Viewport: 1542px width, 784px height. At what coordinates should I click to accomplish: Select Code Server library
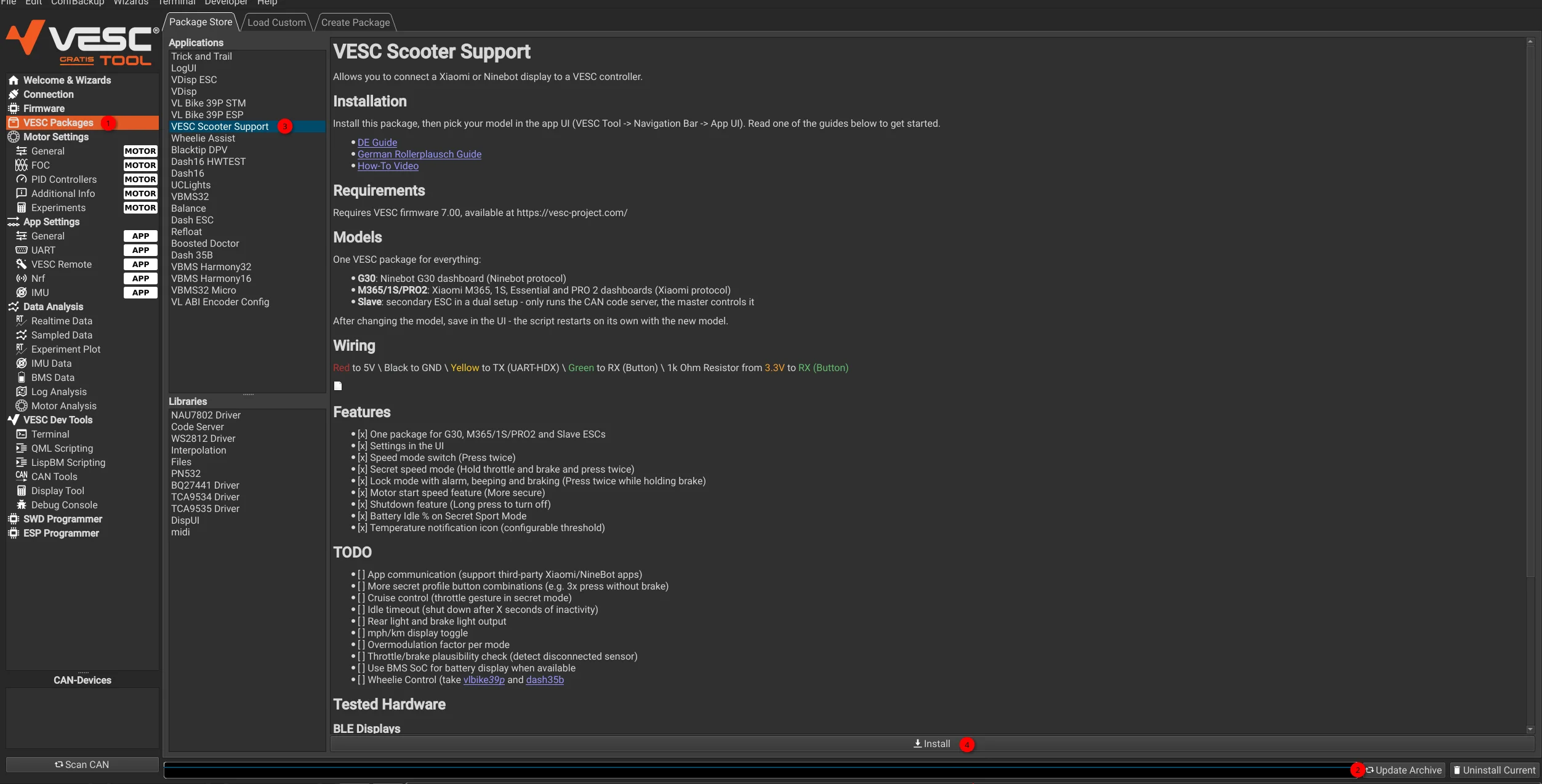247,427
